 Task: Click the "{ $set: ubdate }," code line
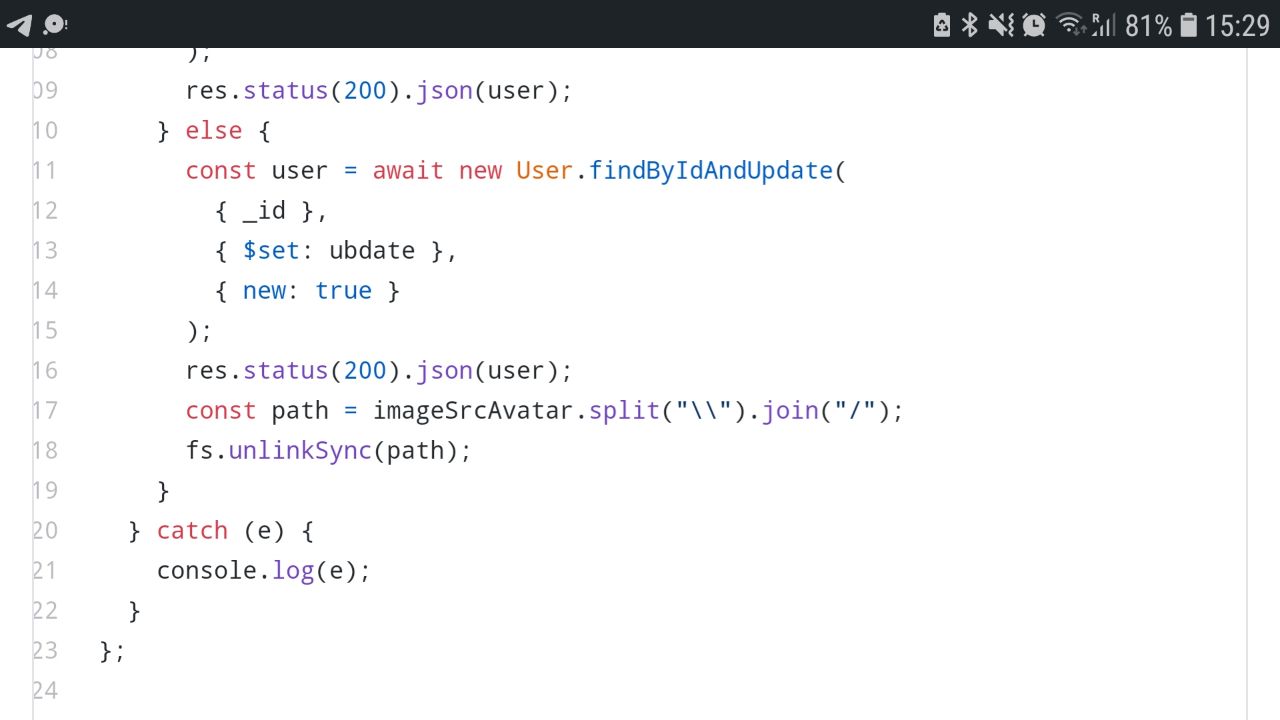point(336,251)
